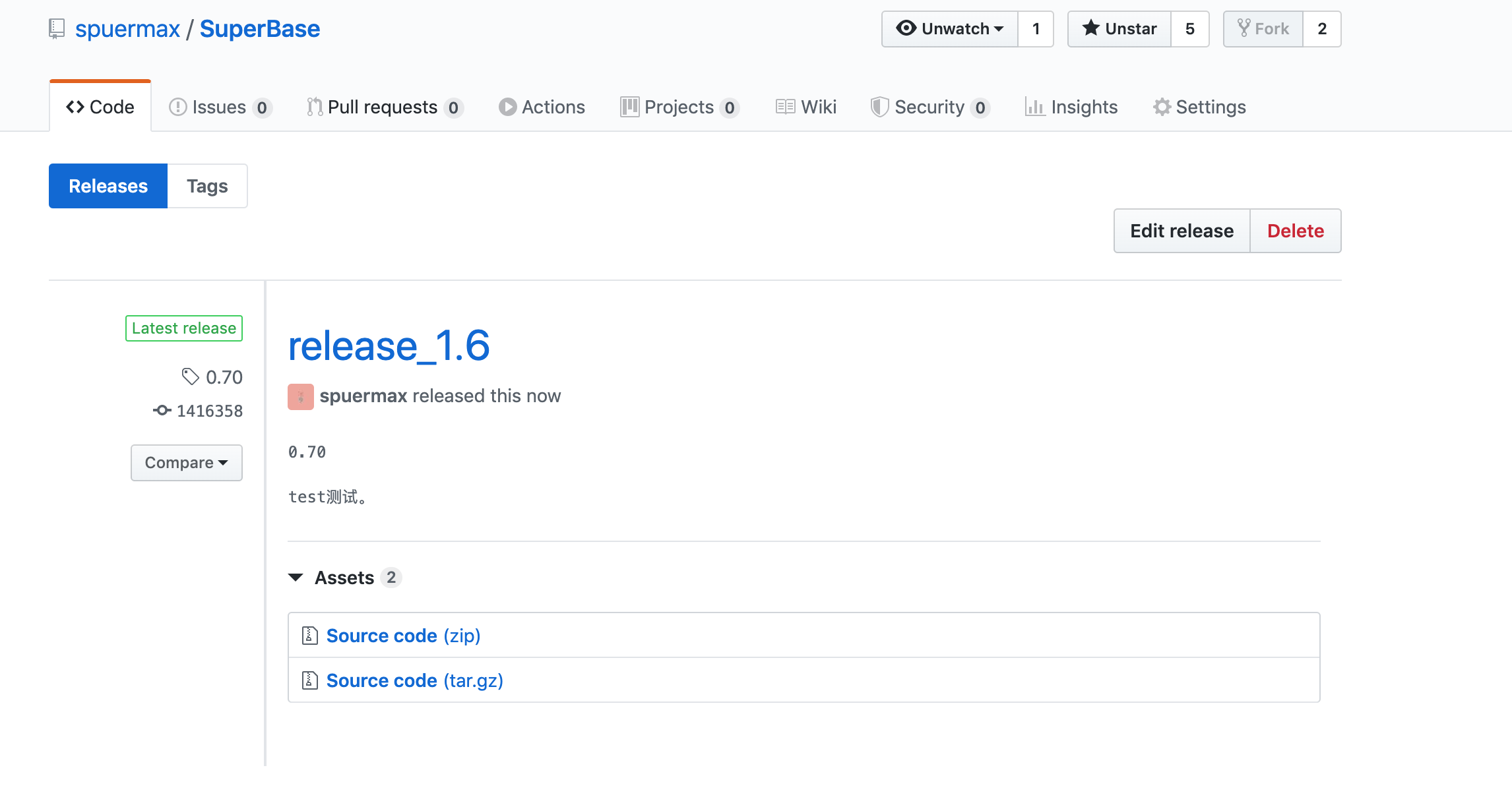Image resolution: width=1512 pixels, height=807 pixels.
Task: Open spuermax's avatar on the release
Action: 300,396
